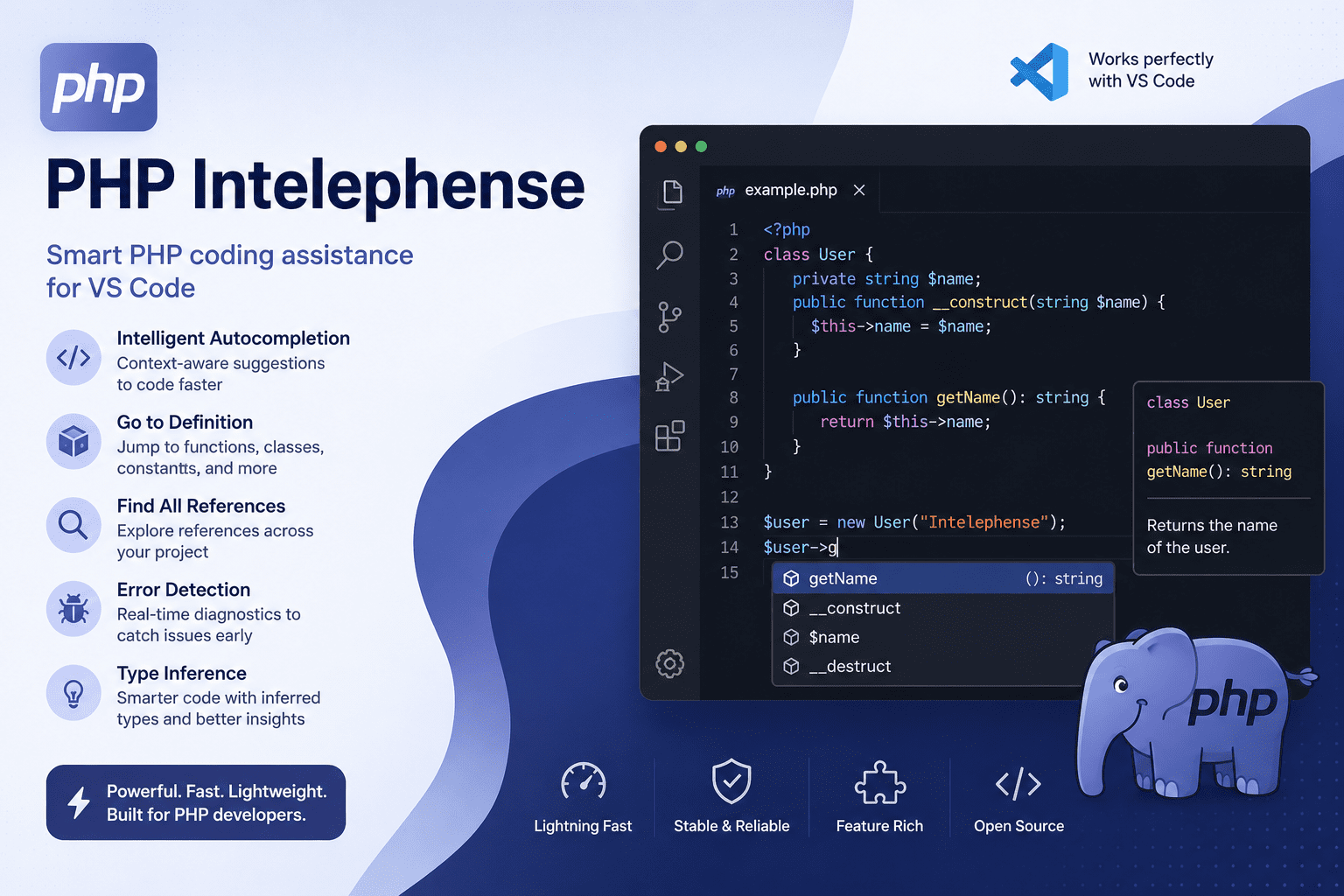Click the Find All References magnifier icon
This screenshot has height=896, width=1344.
(73, 525)
